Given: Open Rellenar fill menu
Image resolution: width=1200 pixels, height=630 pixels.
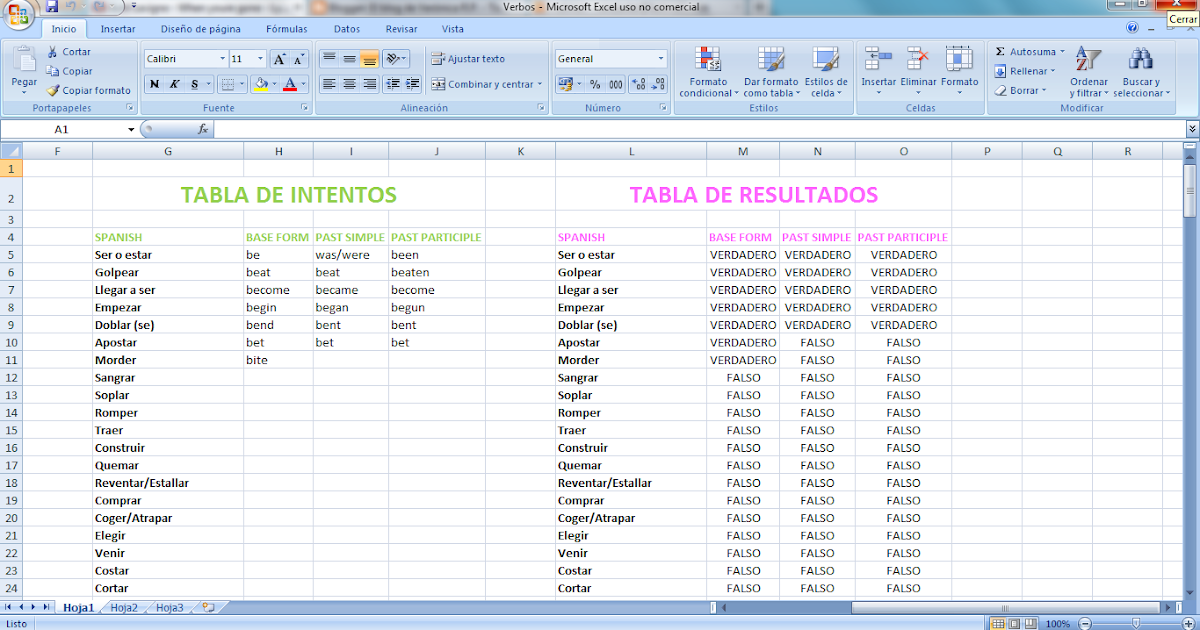Looking at the screenshot, I should click(x=1025, y=71).
